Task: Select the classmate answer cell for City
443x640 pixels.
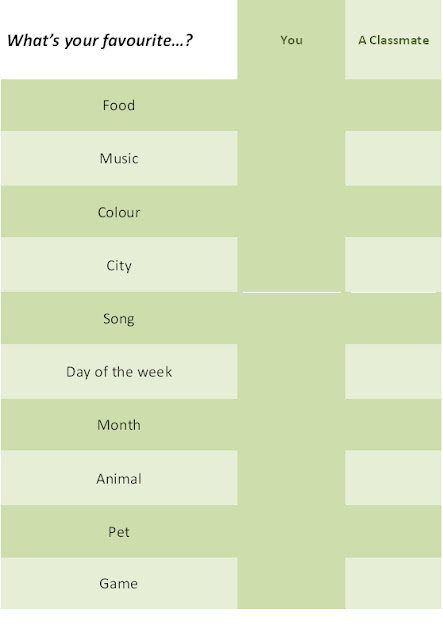Action: click(x=393, y=264)
